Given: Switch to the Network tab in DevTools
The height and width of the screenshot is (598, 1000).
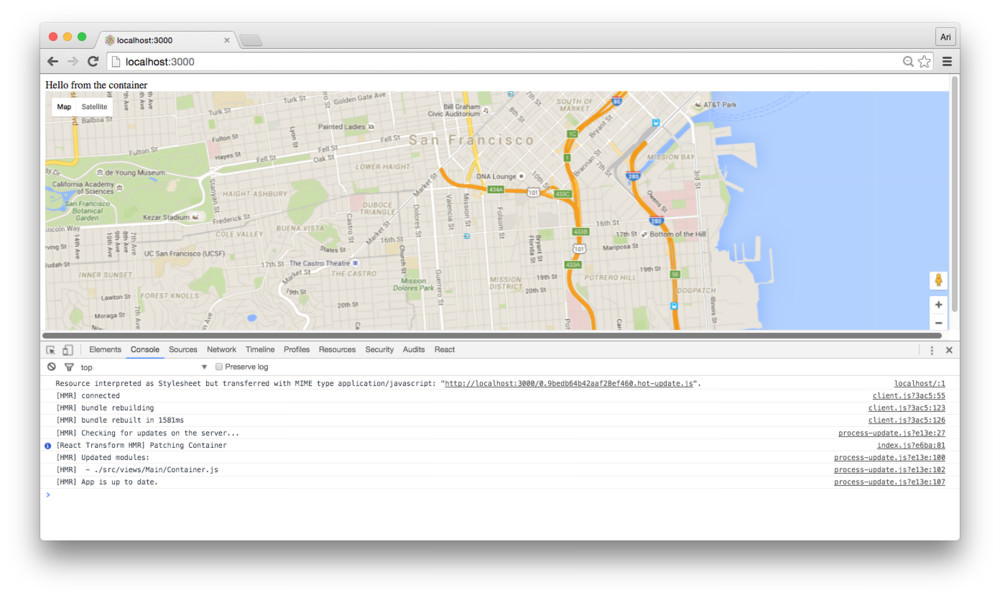Looking at the screenshot, I should 221,350.
